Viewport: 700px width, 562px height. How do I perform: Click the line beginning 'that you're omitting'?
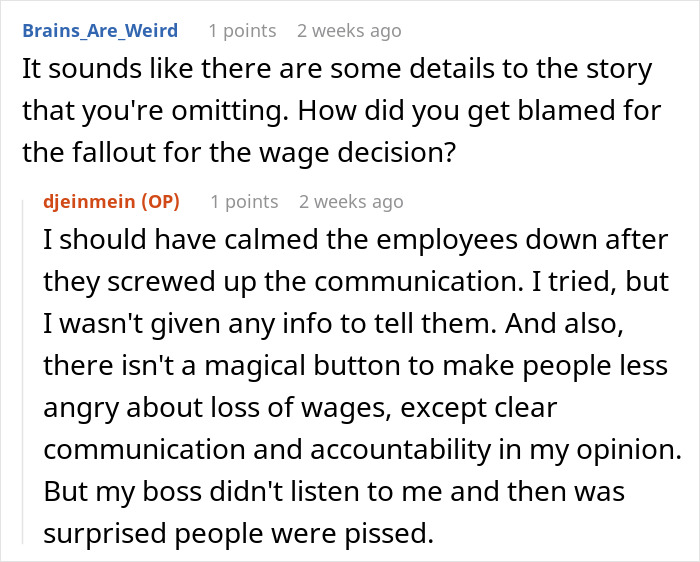coord(340,111)
